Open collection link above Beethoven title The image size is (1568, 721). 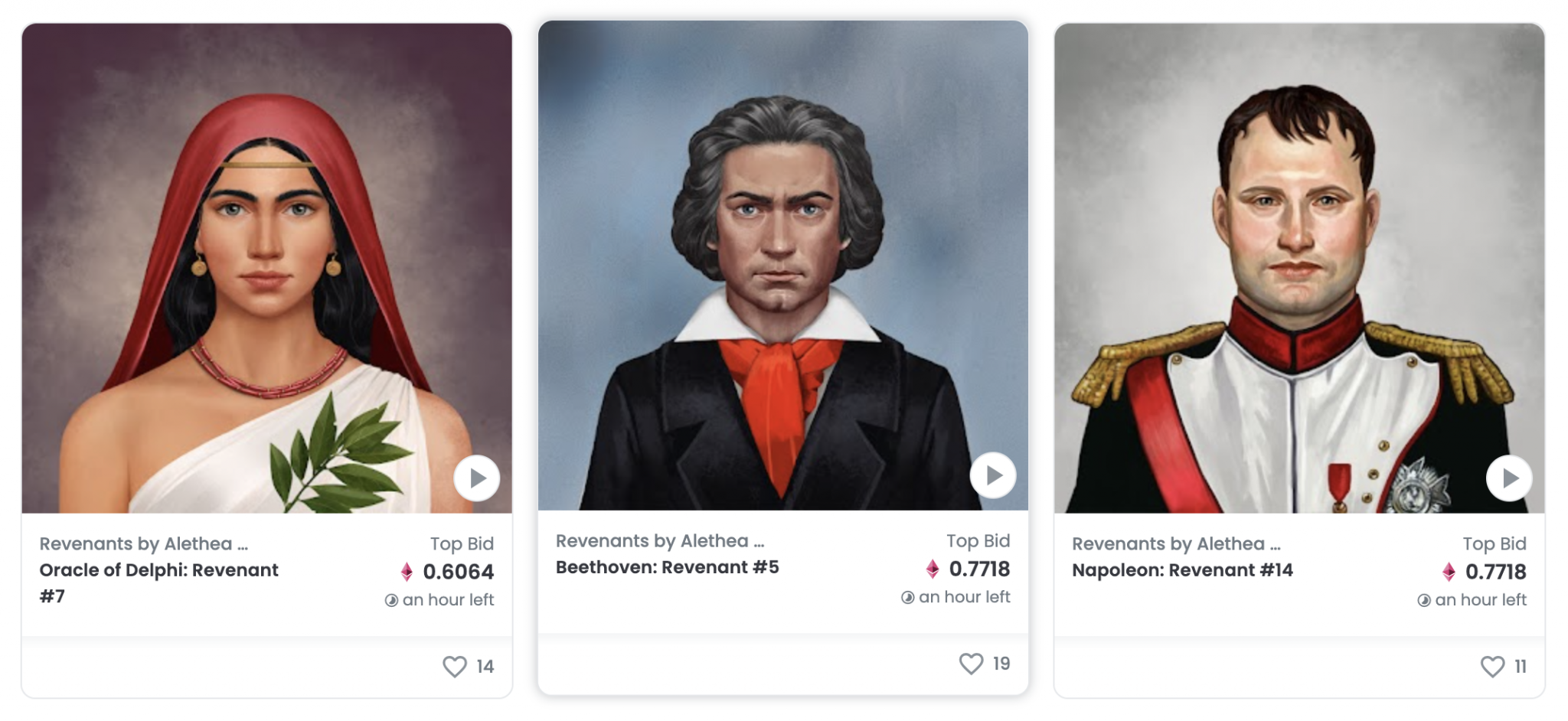659,541
